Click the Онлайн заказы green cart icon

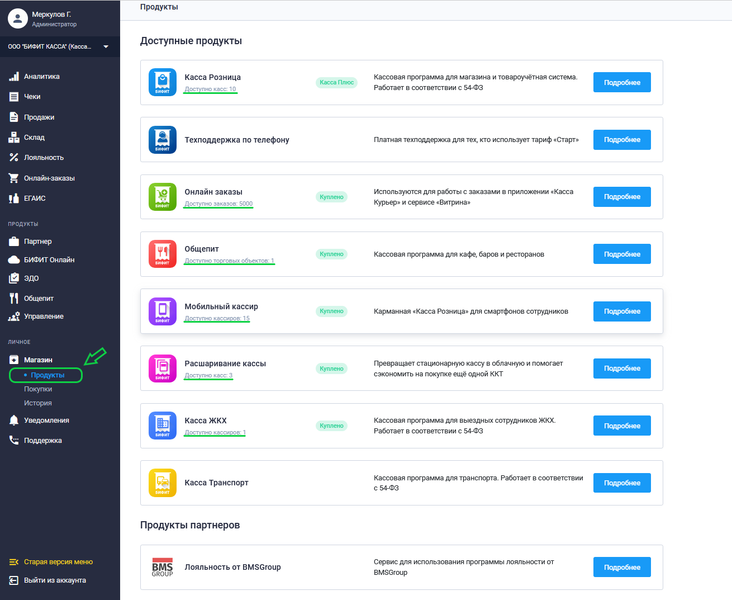click(x=162, y=196)
